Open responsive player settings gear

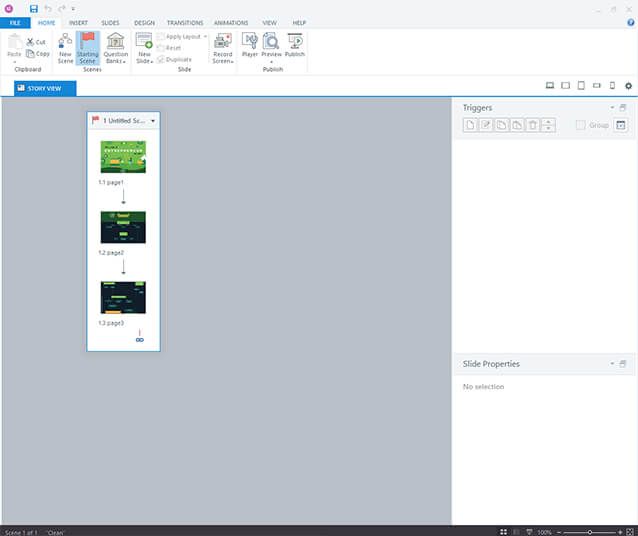629,86
